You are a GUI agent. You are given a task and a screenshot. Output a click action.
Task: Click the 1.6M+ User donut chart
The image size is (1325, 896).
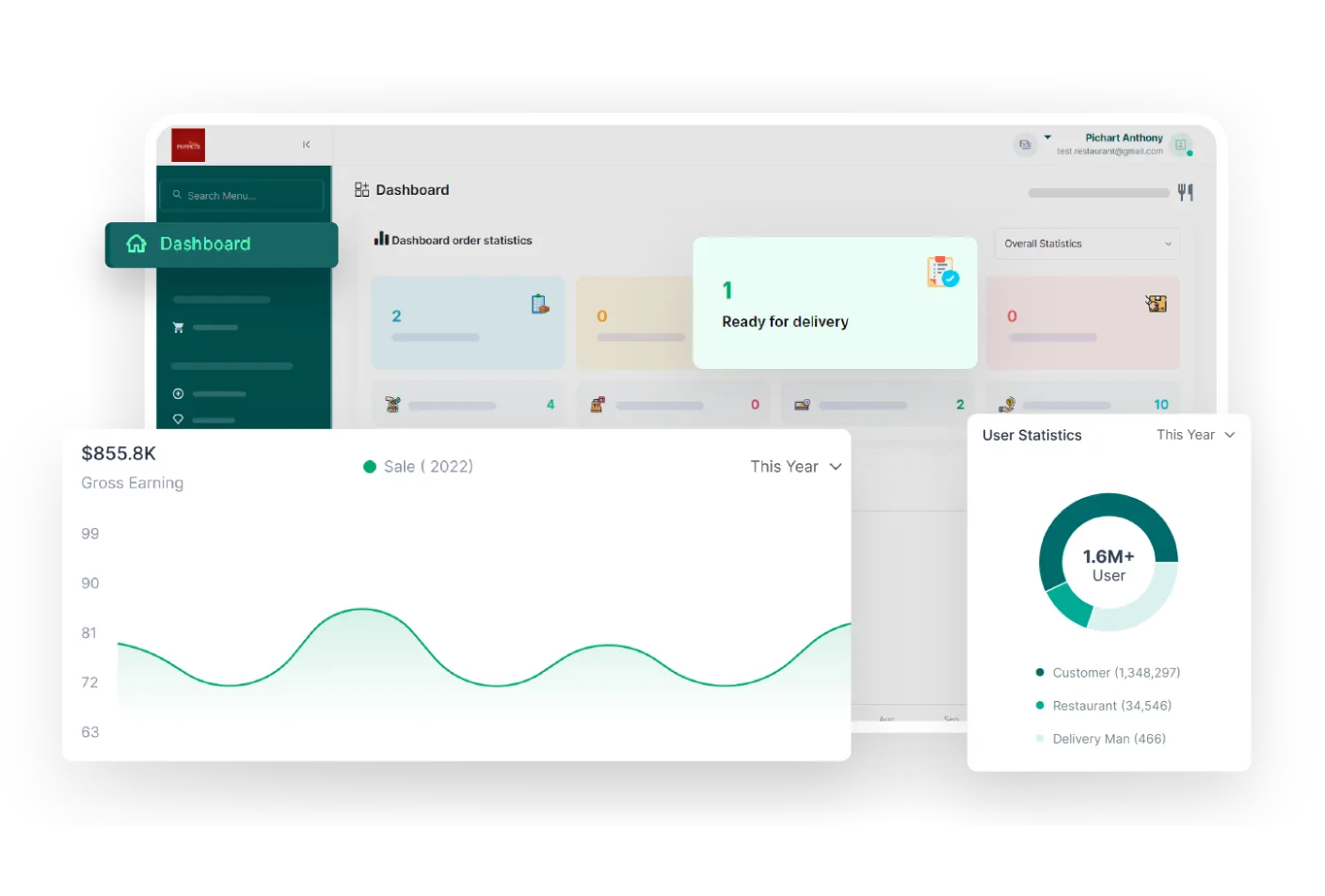[1109, 563]
